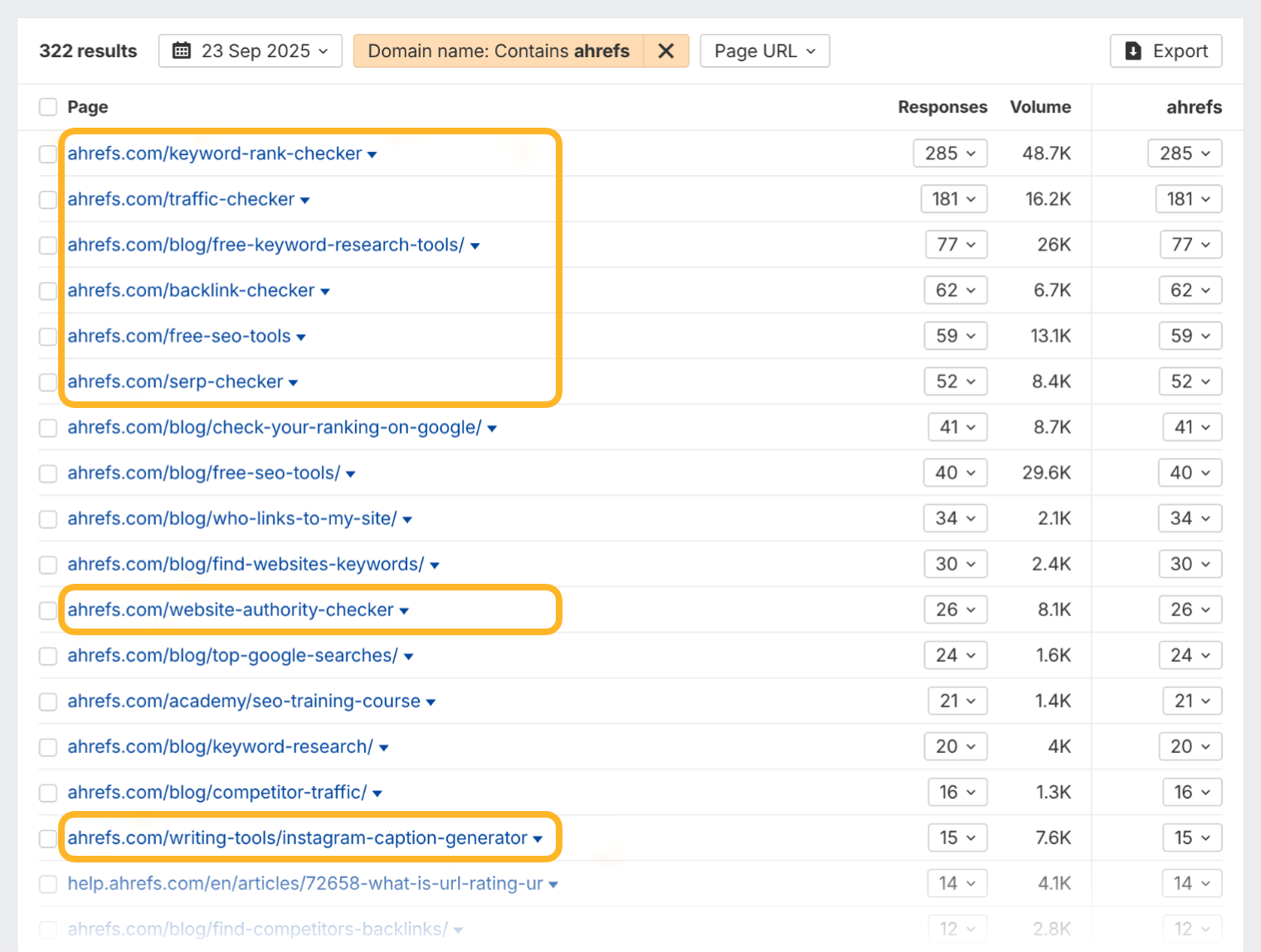The height and width of the screenshot is (952, 1261).
Task: Expand caret next to seo-training-course URL
Action: click(431, 702)
